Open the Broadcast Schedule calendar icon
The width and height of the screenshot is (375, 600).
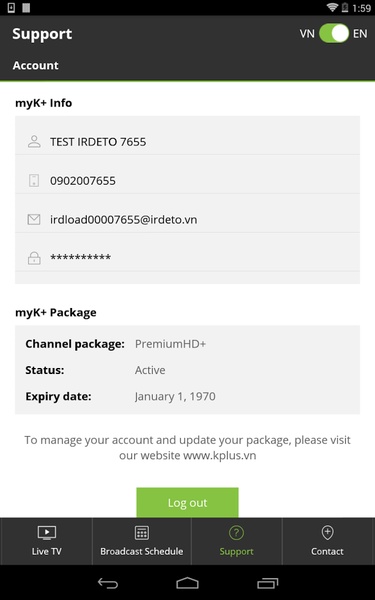click(x=142, y=533)
